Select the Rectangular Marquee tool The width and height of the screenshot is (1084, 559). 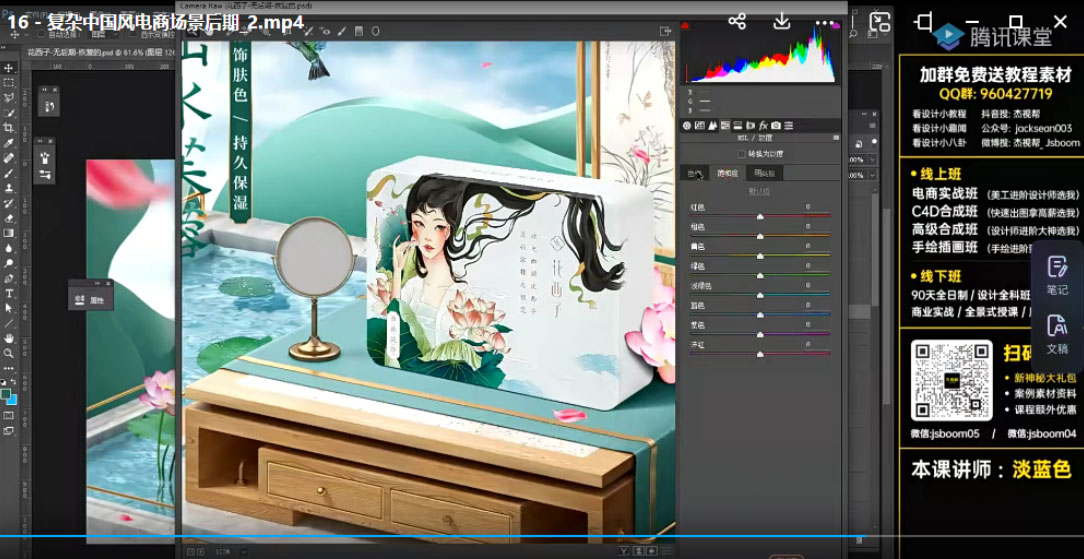tap(9, 83)
